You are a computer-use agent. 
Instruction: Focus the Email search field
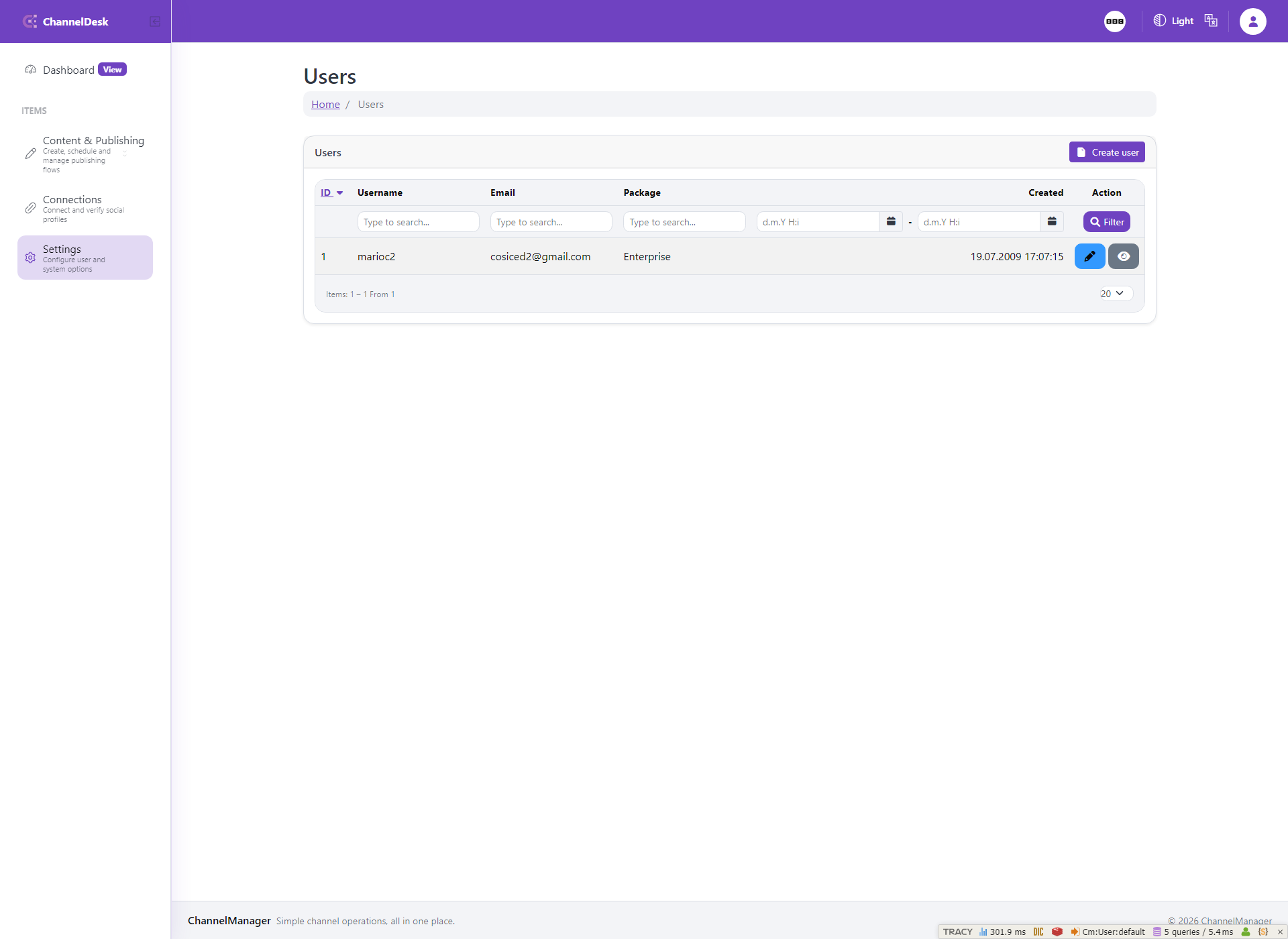(551, 222)
